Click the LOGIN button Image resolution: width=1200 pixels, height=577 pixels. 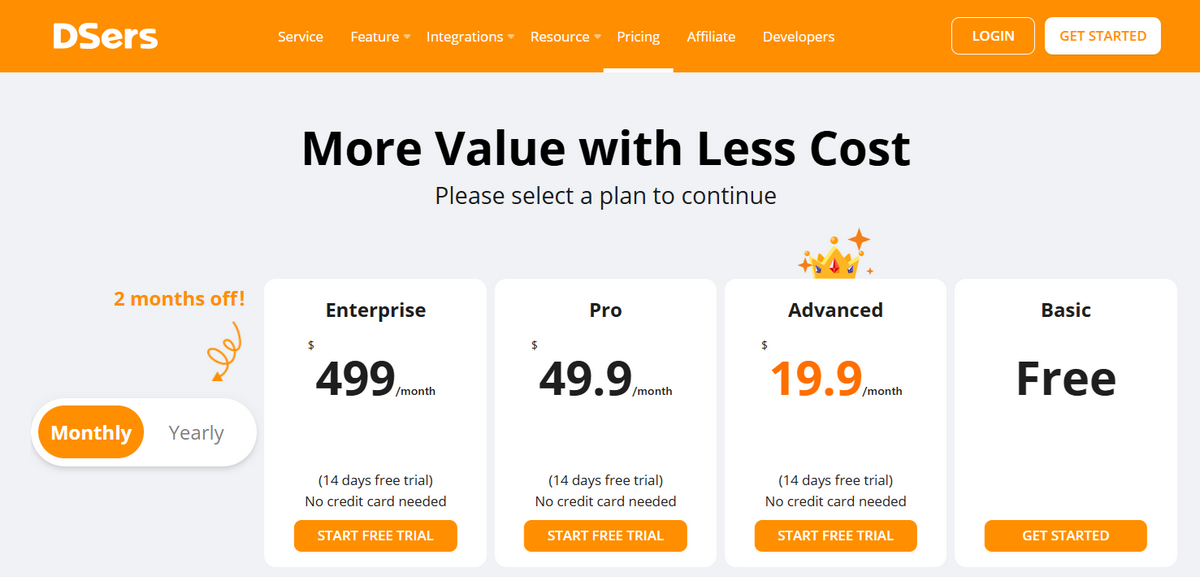point(992,35)
